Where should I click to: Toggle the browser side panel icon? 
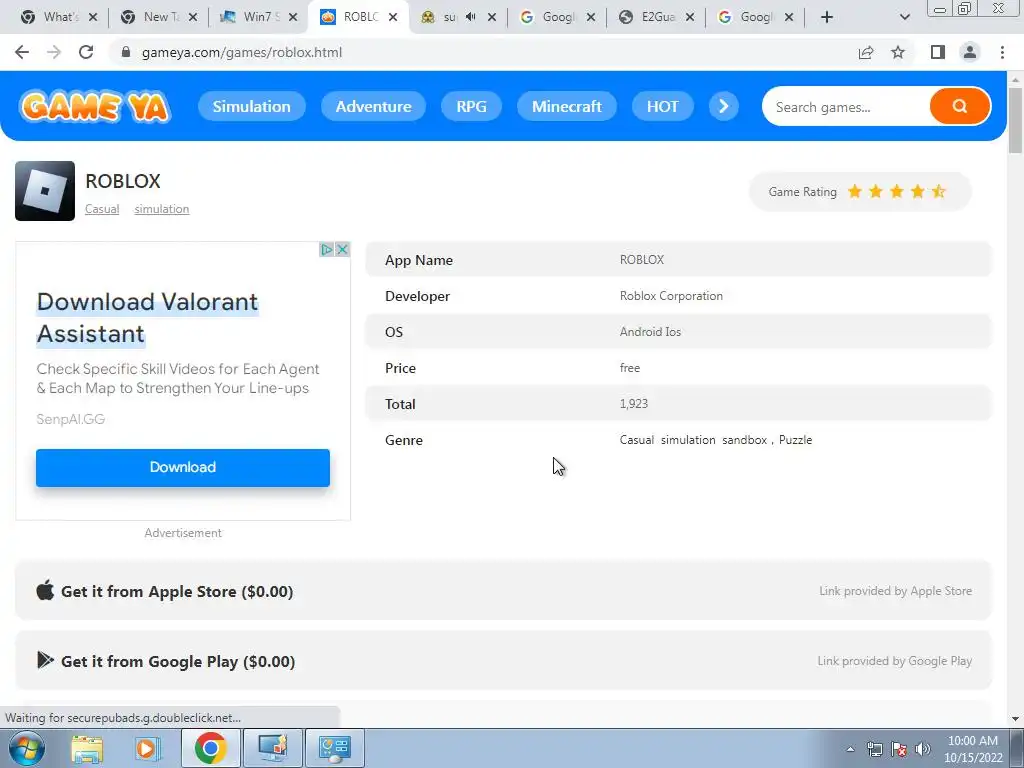(x=938, y=52)
